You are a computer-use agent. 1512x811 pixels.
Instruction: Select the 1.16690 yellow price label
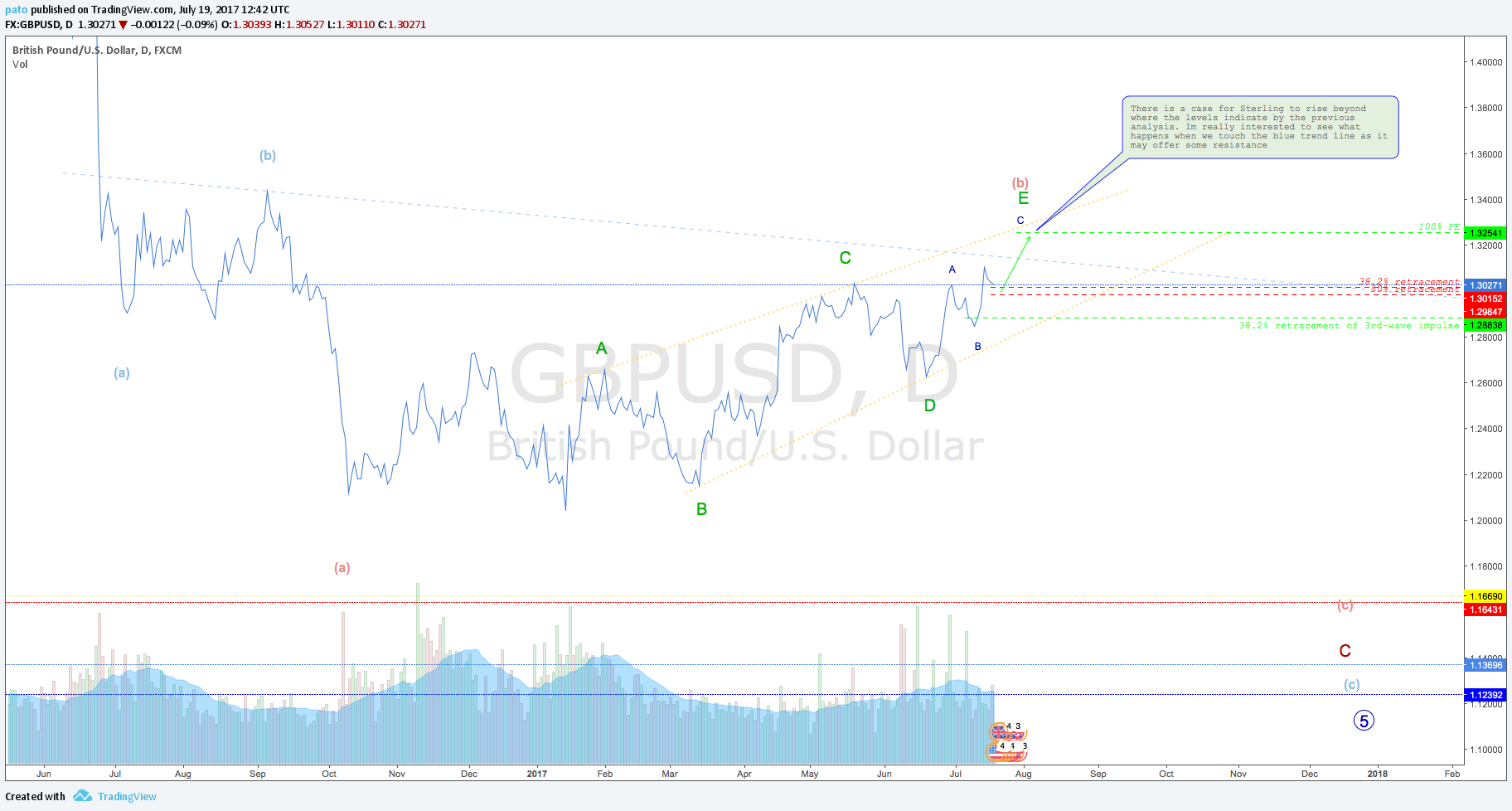(x=1485, y=596)
